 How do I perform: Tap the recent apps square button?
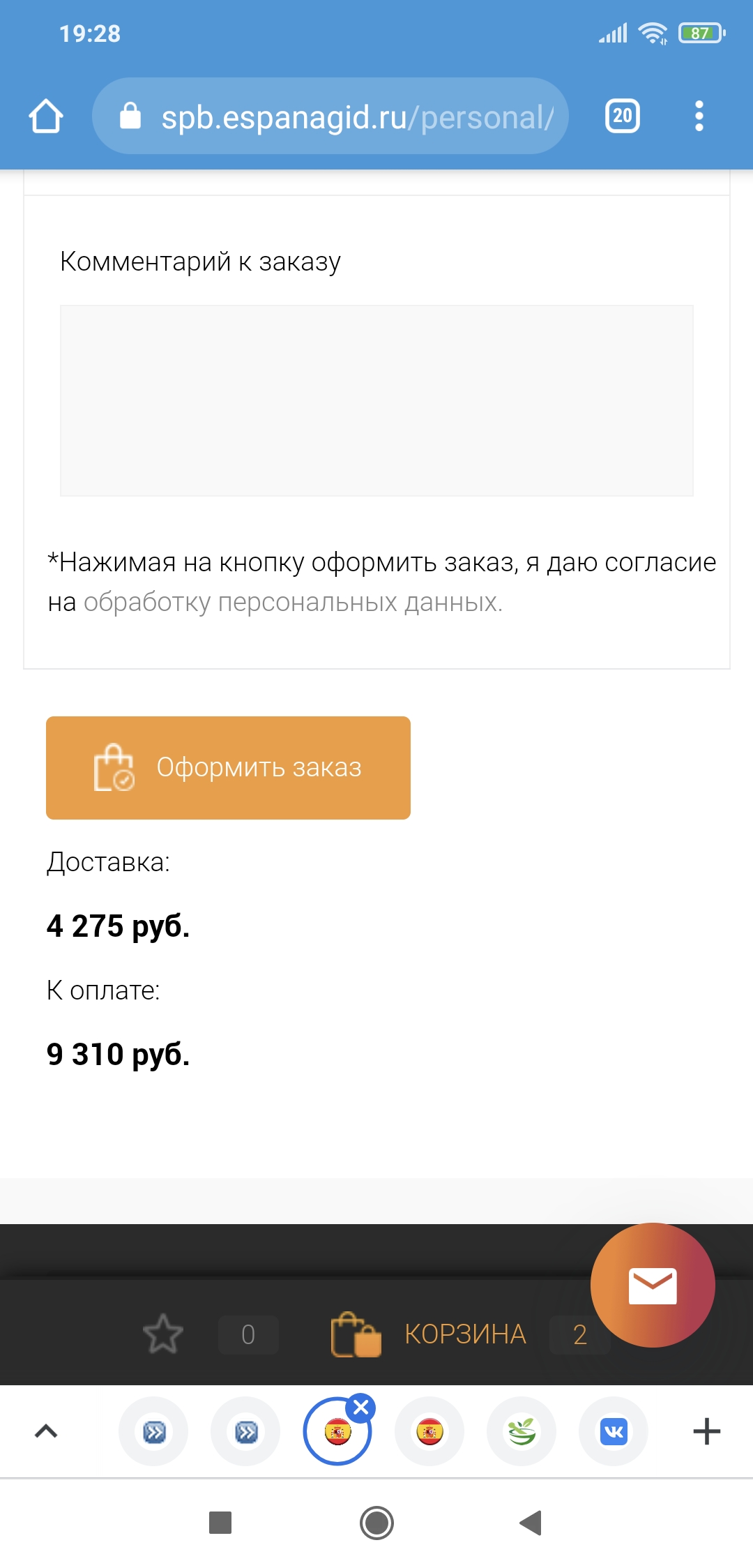pos(220,1522)
